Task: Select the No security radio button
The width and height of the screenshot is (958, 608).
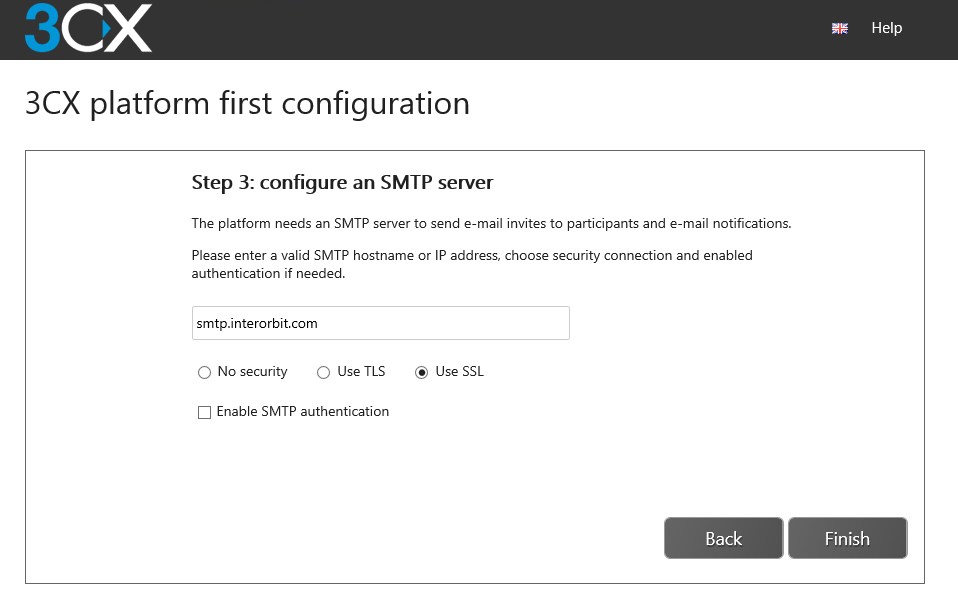Action: 205,373
